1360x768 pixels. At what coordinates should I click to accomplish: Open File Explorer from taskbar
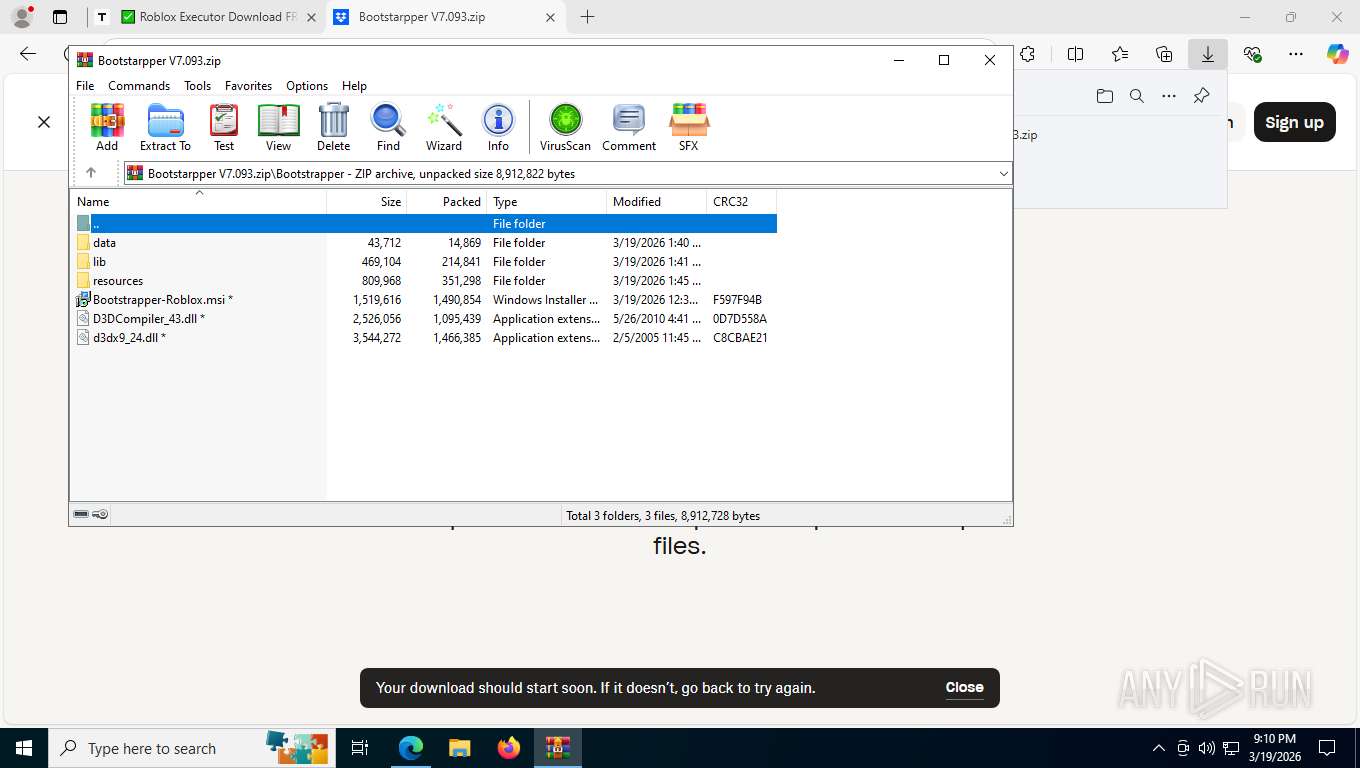459,748
